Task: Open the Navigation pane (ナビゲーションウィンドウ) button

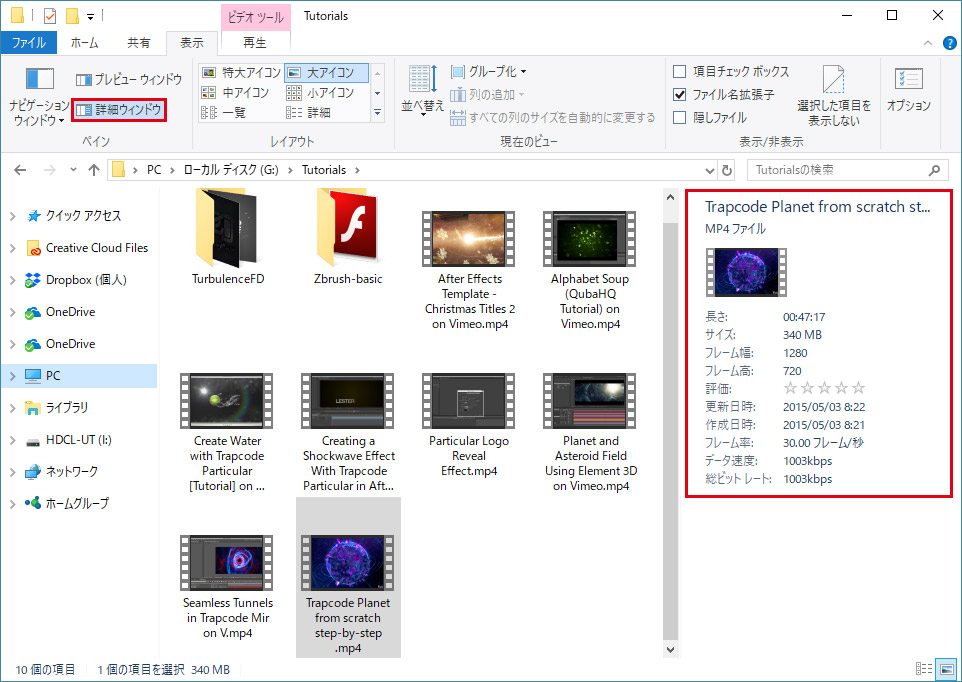Action: pyautogui.click(x=39, y=96)
